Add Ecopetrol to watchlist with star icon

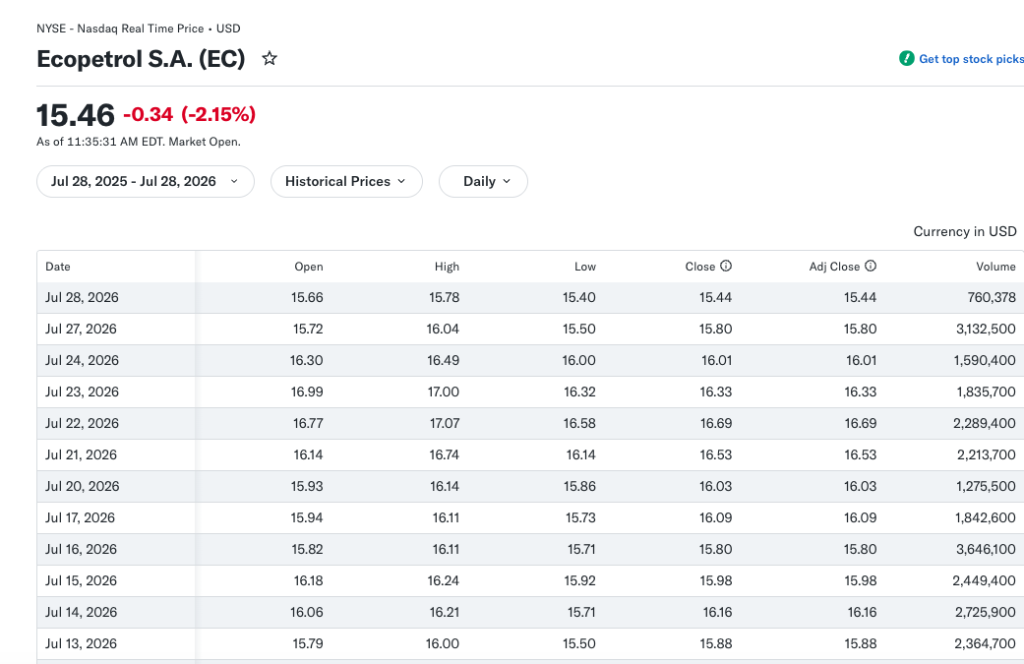pyautogui.click(x=269, y=59)
